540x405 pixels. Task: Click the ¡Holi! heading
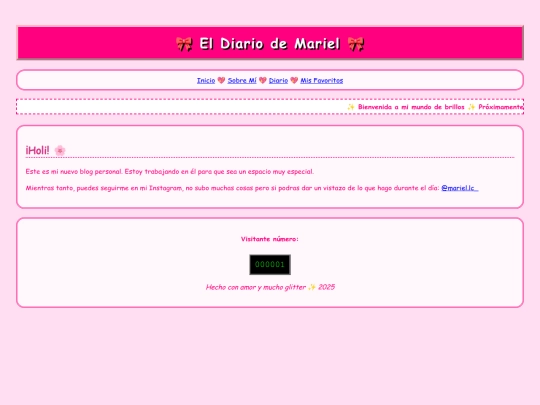click(x=37, y=150)
